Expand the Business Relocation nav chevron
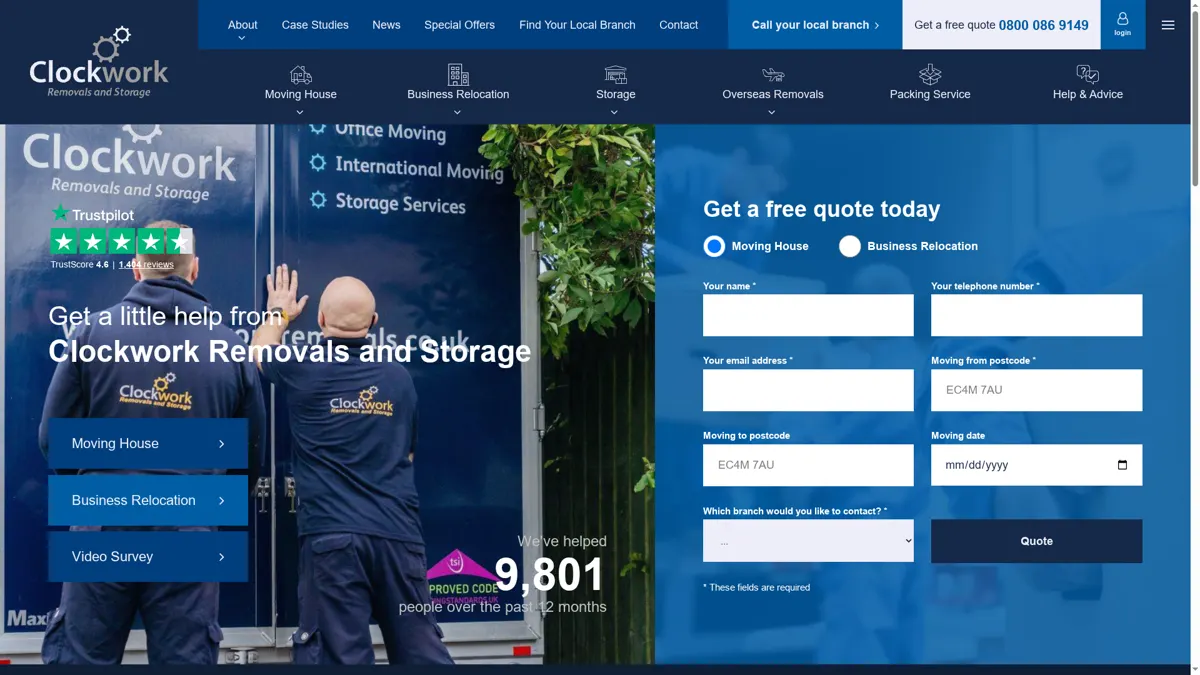This screenshot has height=675, width=1200. point(458,112)
